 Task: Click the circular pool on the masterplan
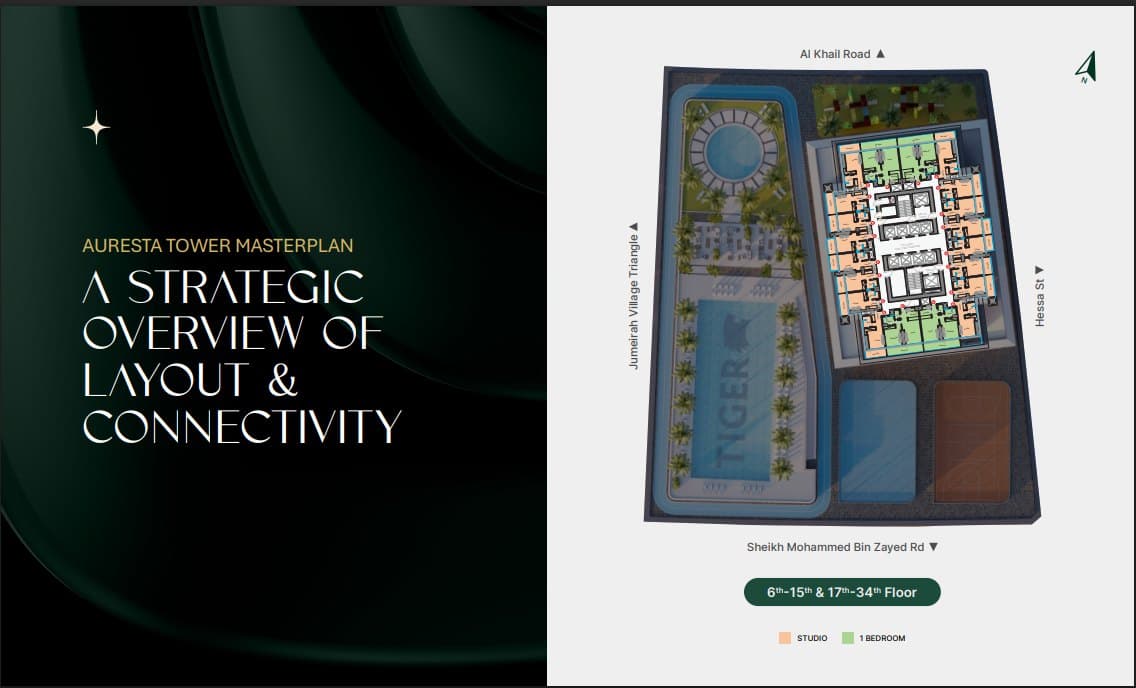[733, 151]
